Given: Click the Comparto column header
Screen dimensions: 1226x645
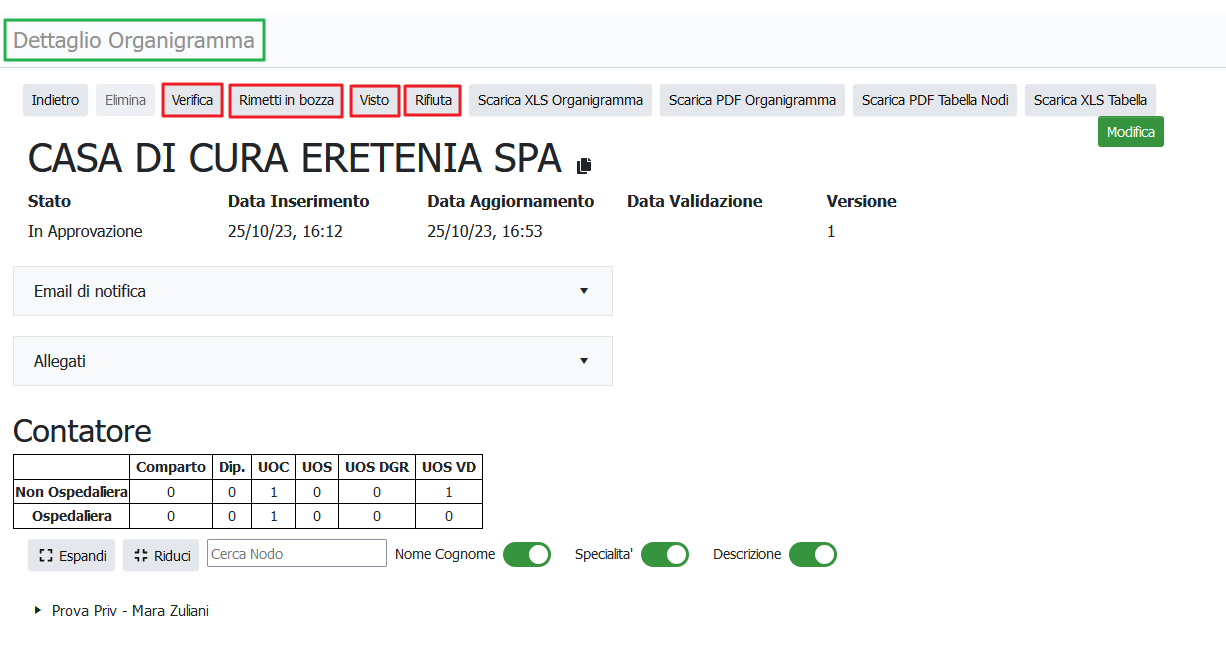Looking at the screenshot, I should point(171,467).
